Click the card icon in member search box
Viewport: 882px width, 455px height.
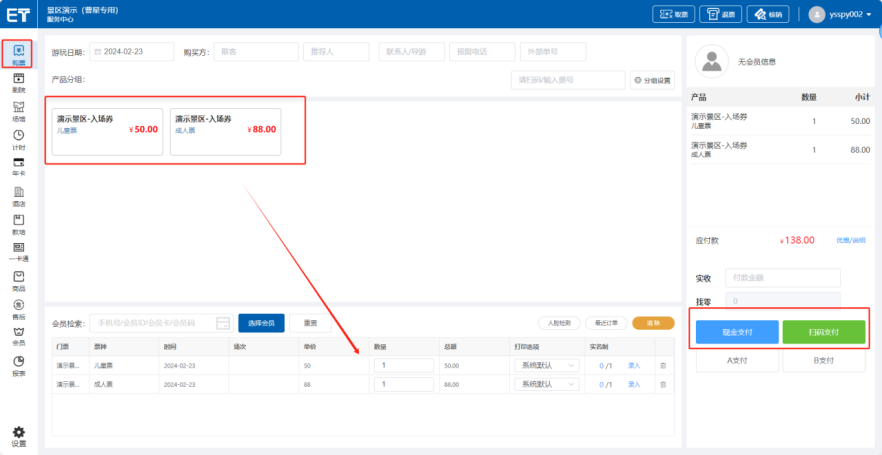coord(222,323)
